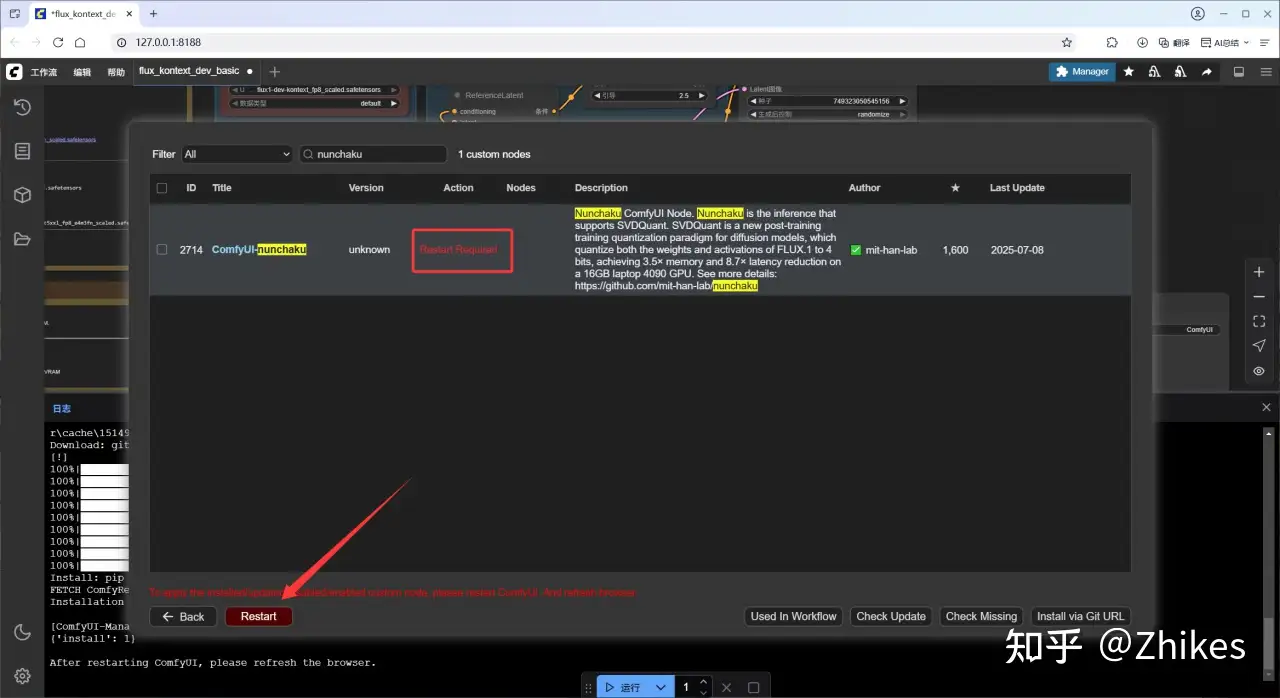Click the second unmute-all icon before the share arrow
Screen dimensions: 1280x698
1181,72
